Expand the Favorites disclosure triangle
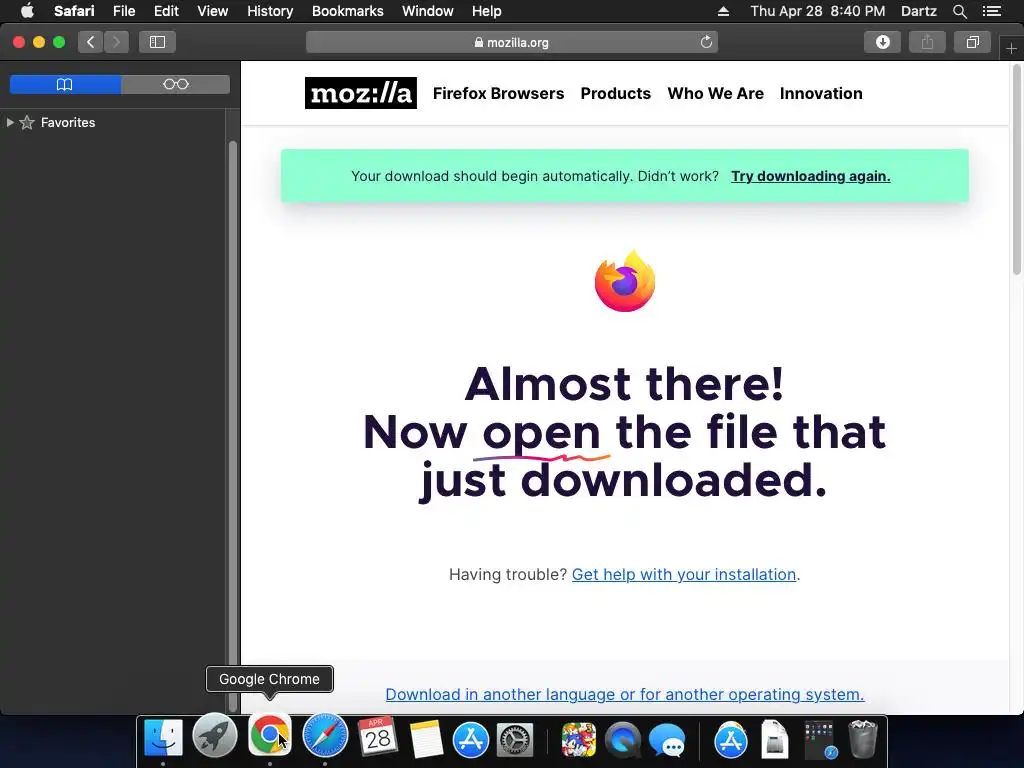1024x768 pixels. 10,122
